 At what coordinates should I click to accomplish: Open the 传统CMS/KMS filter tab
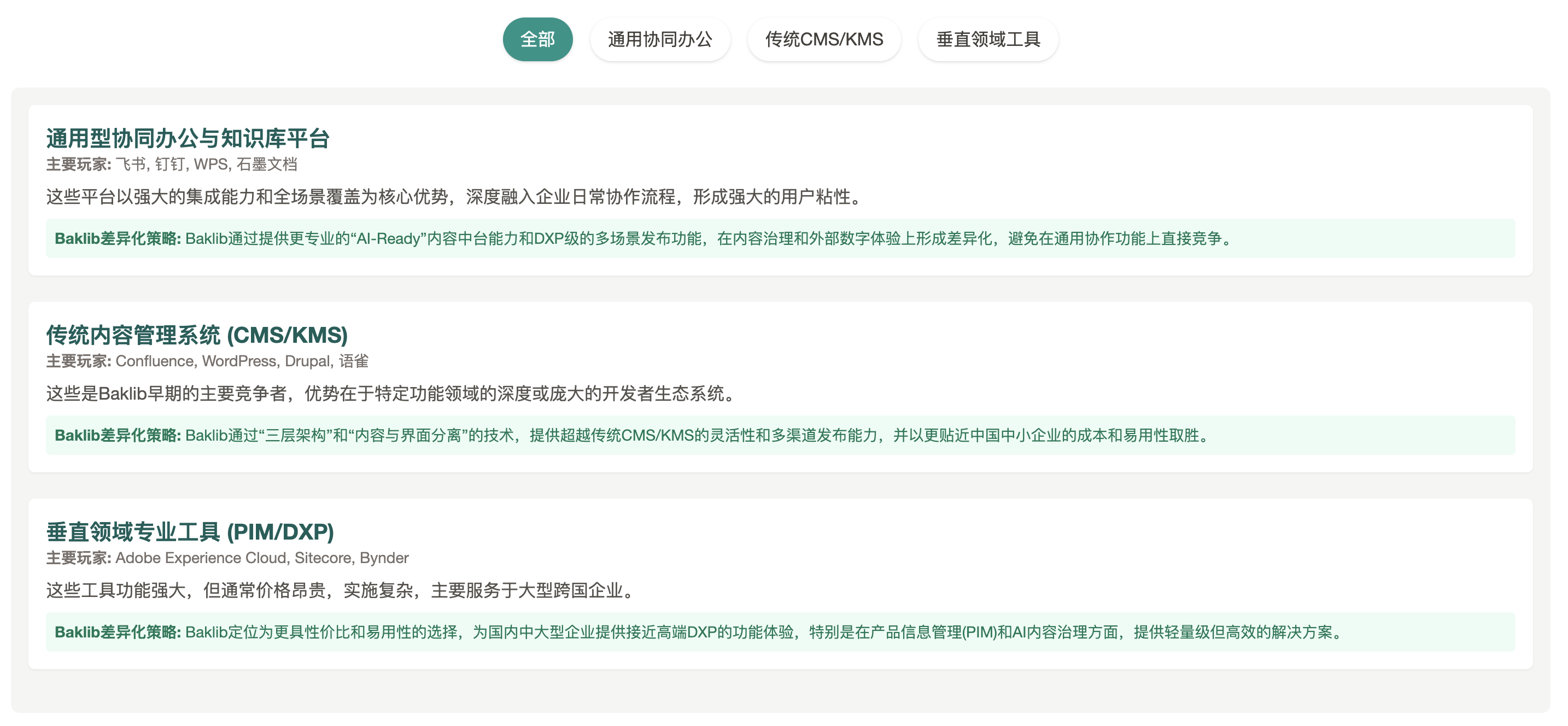tap(823, 39)
